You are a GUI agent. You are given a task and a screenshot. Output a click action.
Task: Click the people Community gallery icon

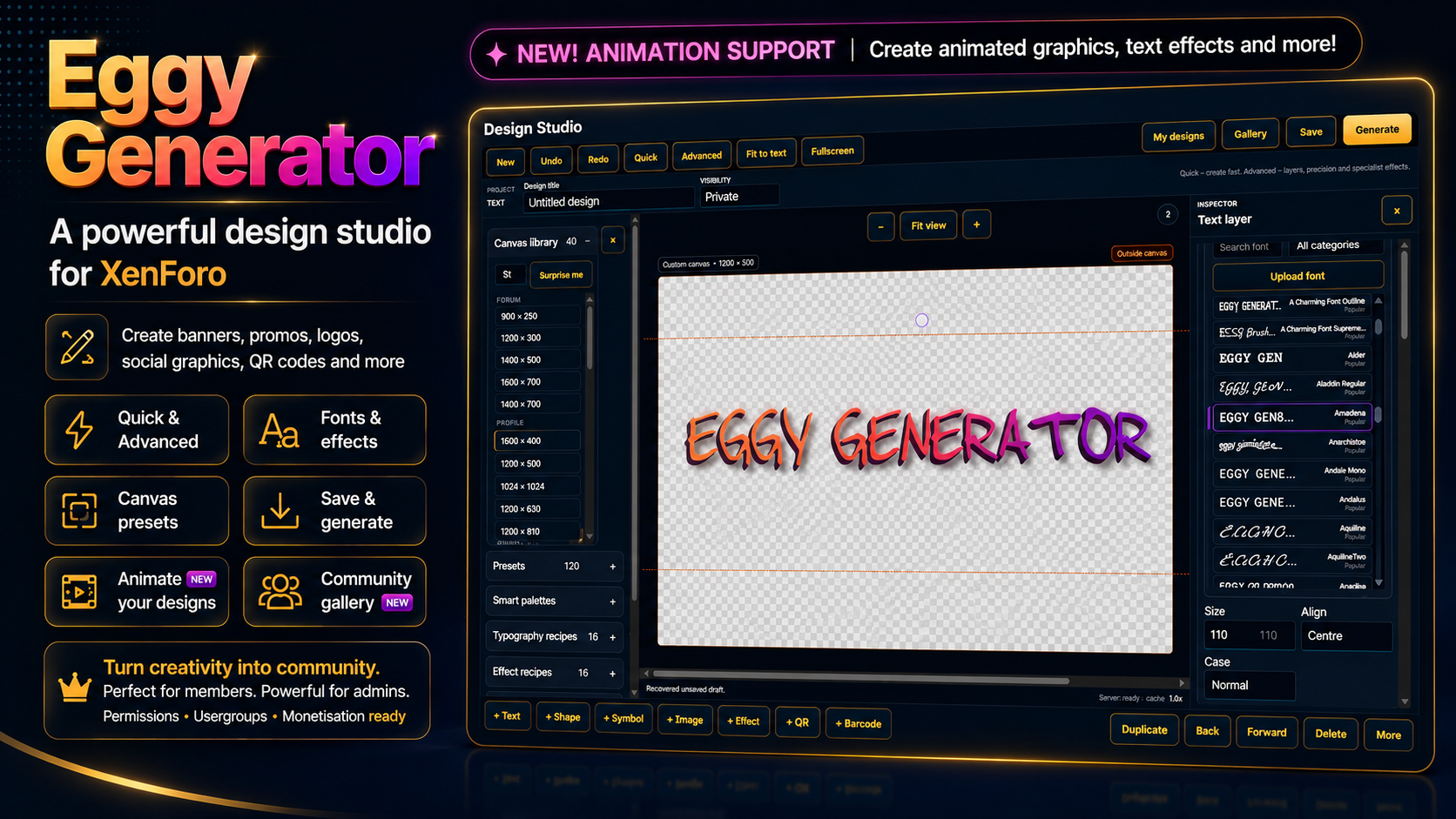280,592
